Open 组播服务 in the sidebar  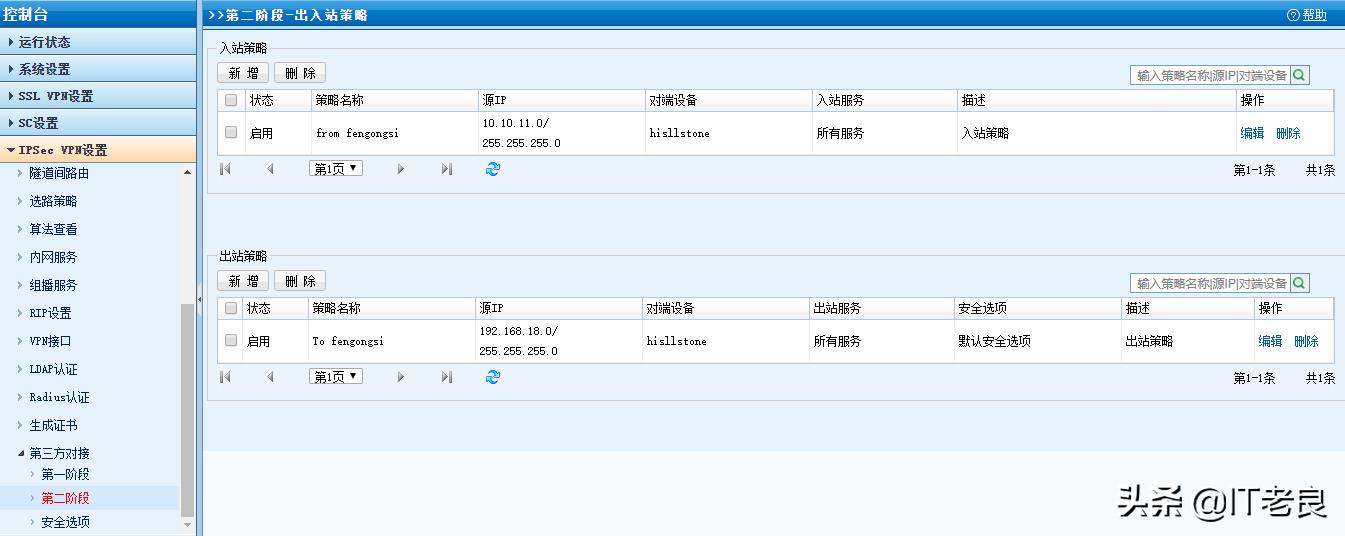53,285
